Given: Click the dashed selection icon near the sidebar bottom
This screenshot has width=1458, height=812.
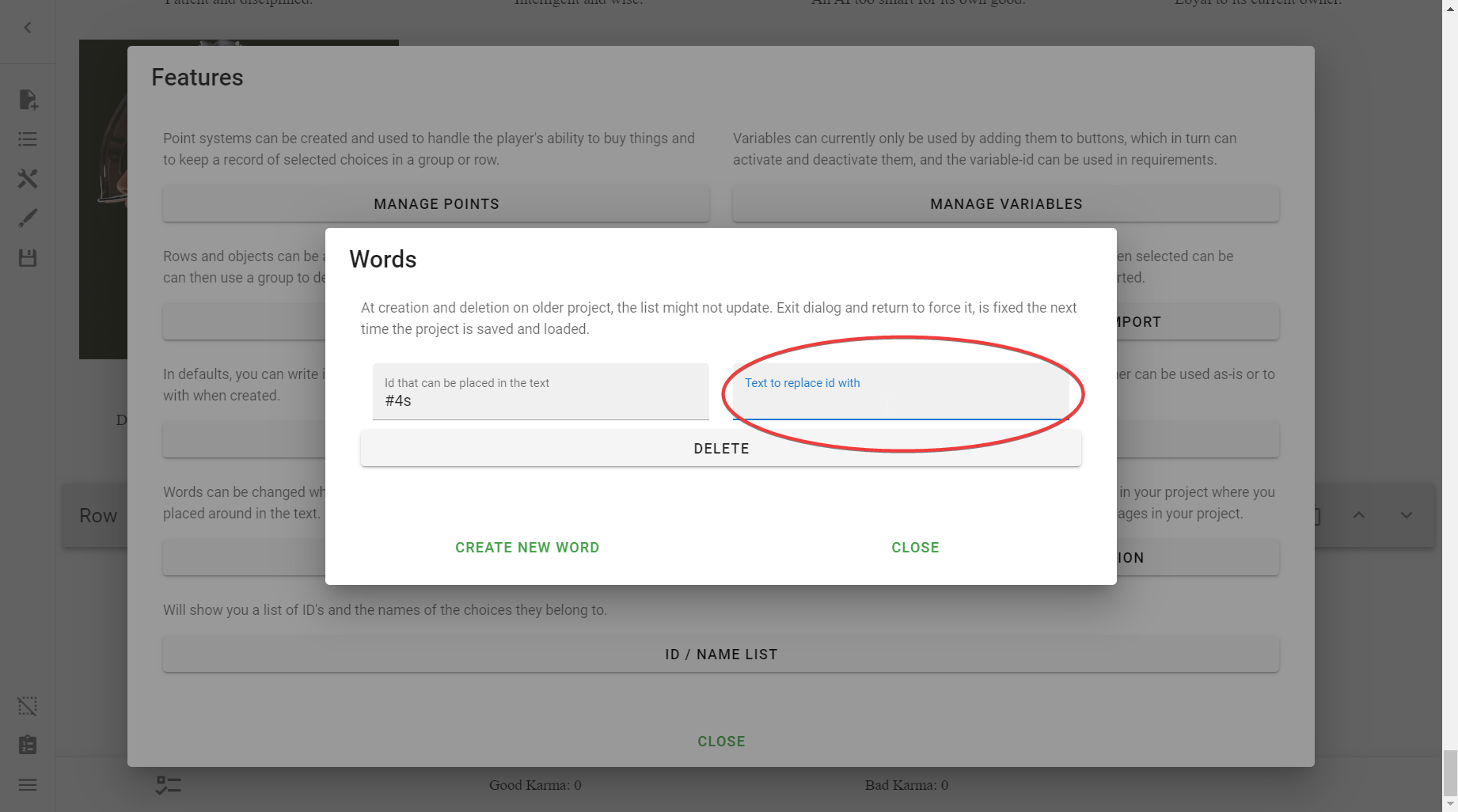Looking at the screenshot, I should coord(28,706).
